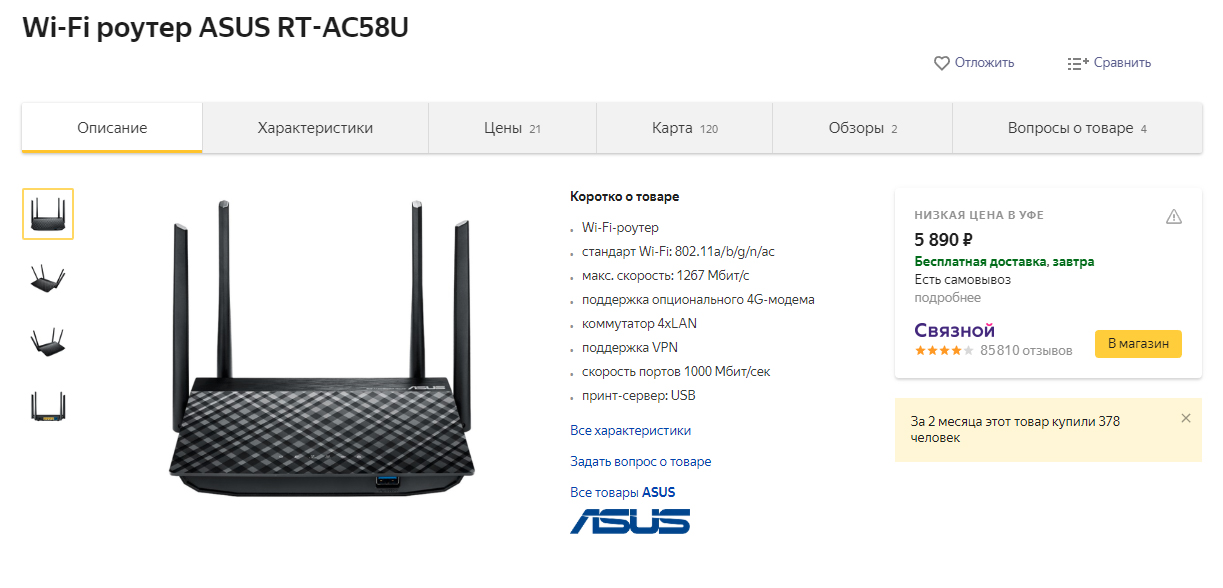Click the Связной store star rating
The width and height of the screenshot is (1223, 588).
(x=944, y=351)
